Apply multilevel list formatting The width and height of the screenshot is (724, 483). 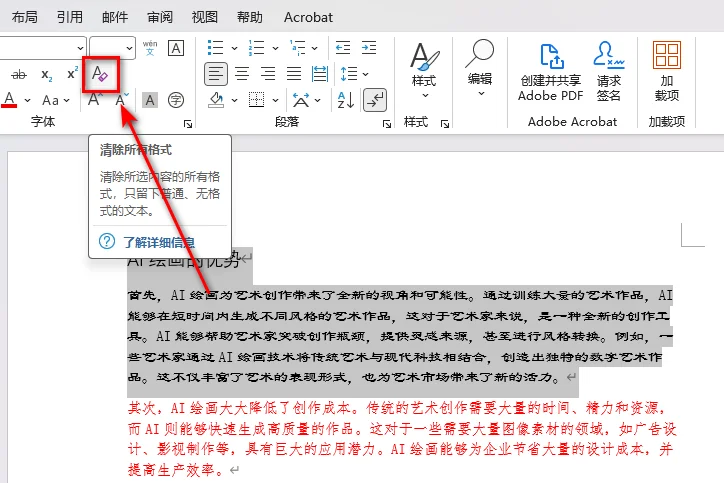pyautogui.click(x=297, y=48)
